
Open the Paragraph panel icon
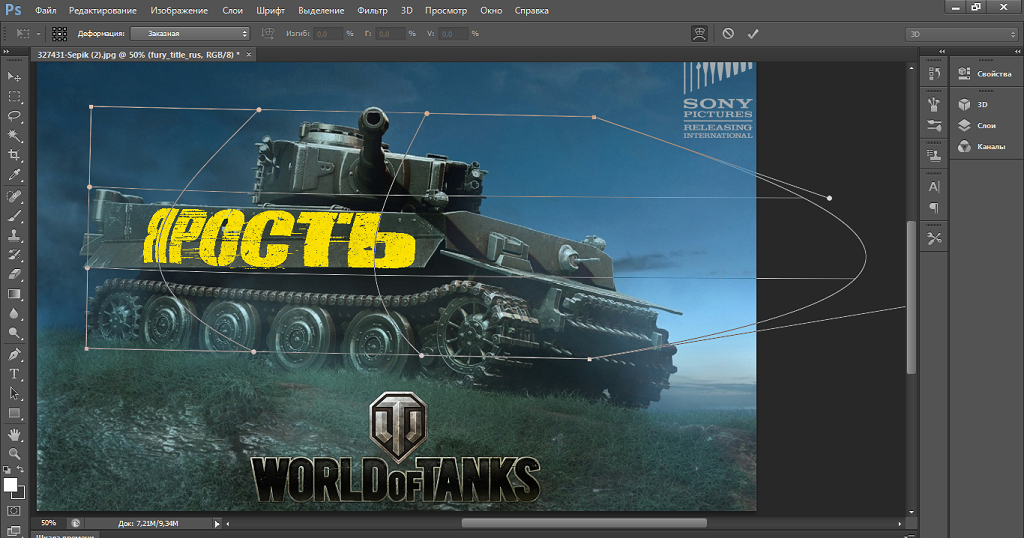tap(935, 208)
